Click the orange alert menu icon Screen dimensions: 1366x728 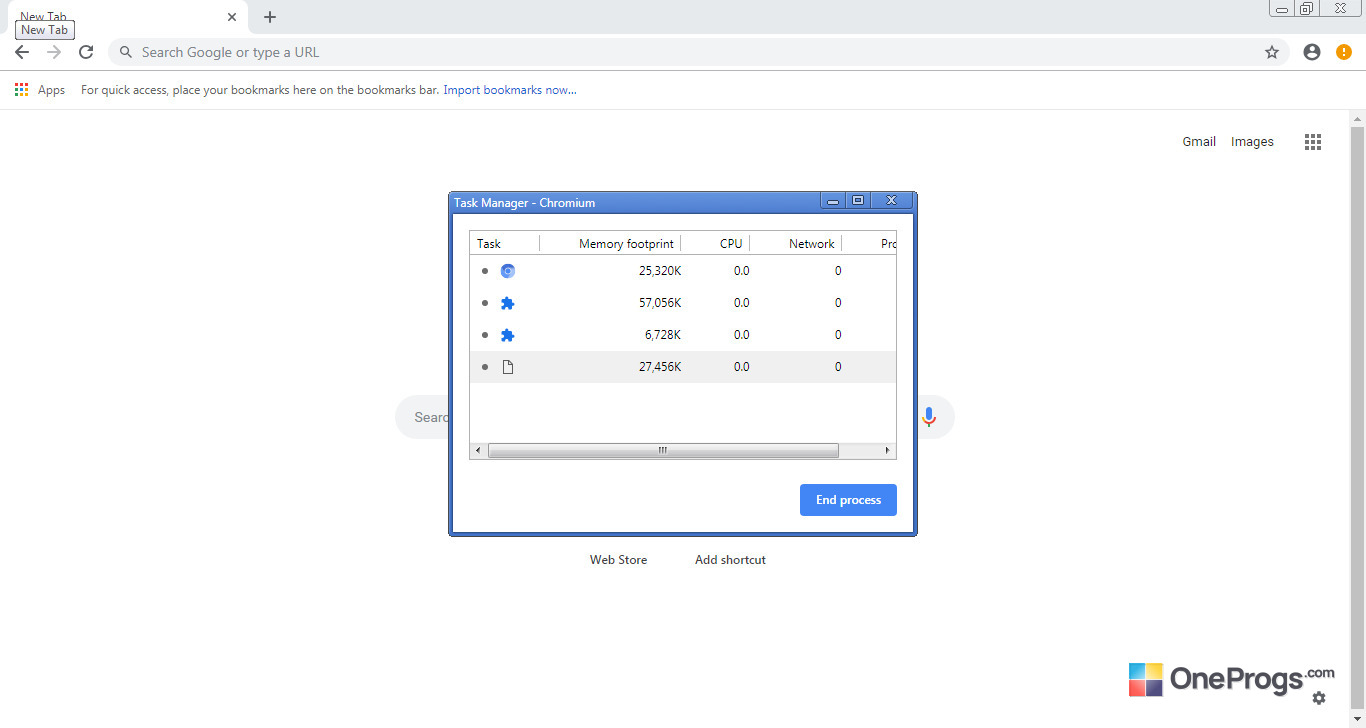[x=1344, y=52]
